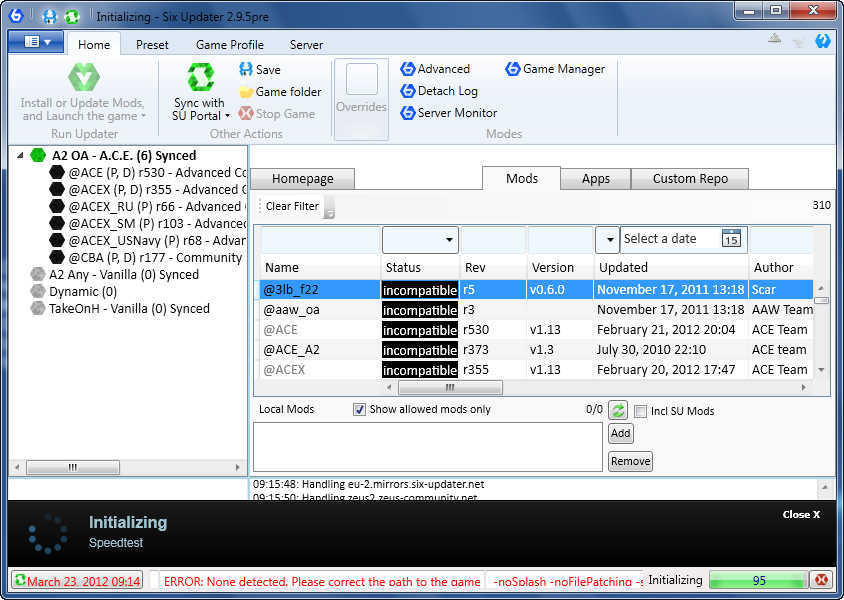The image size is (844, 600).
Task: Switch to the Apps tab
Action: [595, 178]
